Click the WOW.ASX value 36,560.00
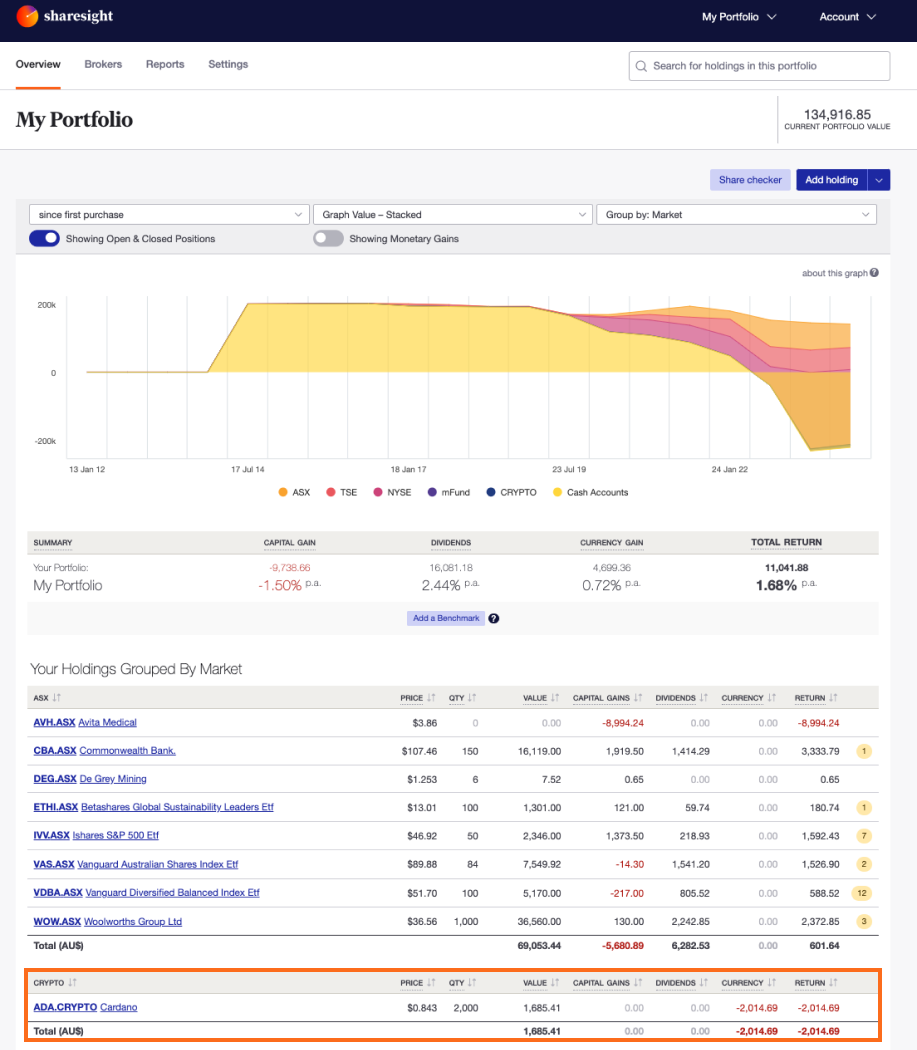 539,921
